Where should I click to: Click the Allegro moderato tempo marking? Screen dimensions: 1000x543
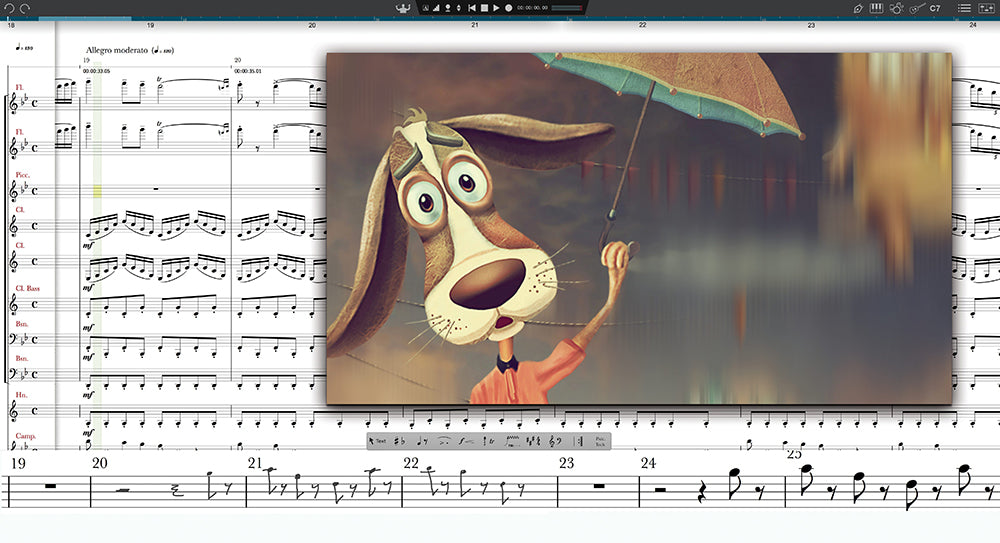[x=117, y=50]
